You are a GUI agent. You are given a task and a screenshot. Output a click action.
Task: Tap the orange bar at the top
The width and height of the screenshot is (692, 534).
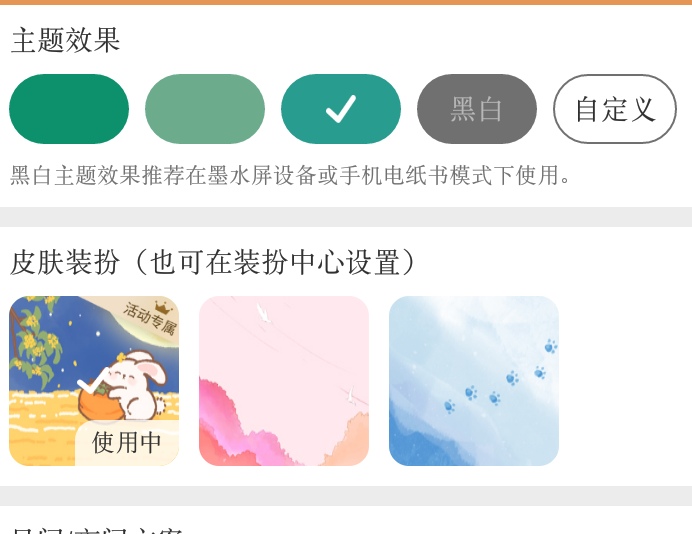tap(346, 2)
